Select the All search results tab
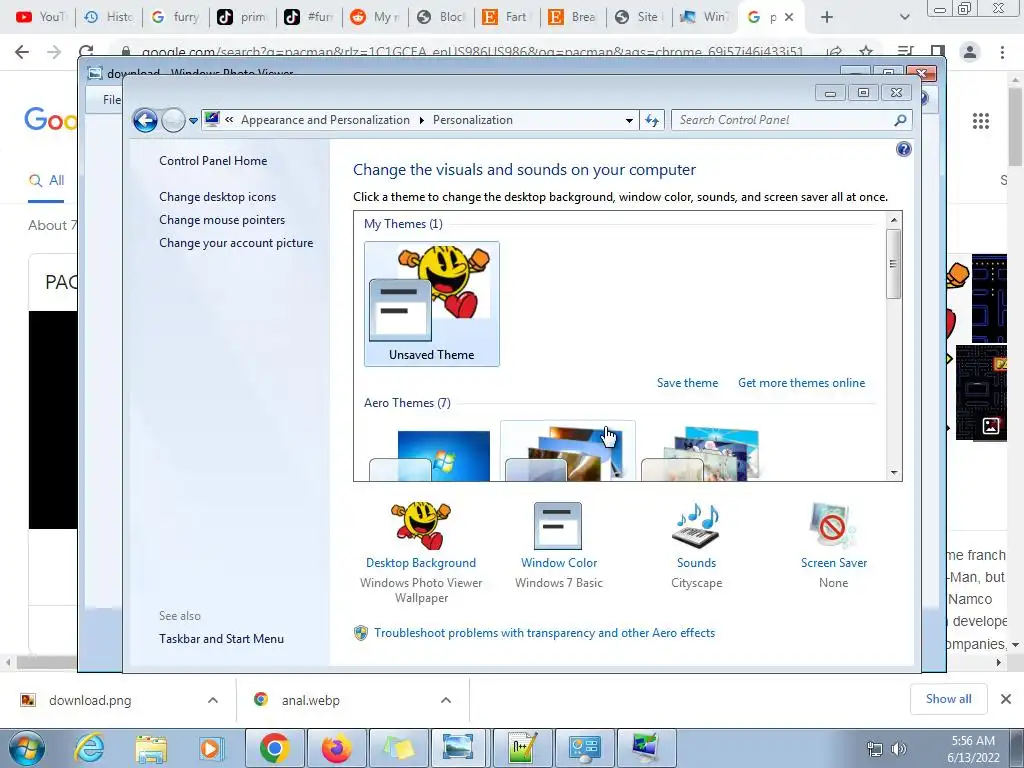Image resolution: width=1024 pixels, height=768 pixels. [46, 180]
